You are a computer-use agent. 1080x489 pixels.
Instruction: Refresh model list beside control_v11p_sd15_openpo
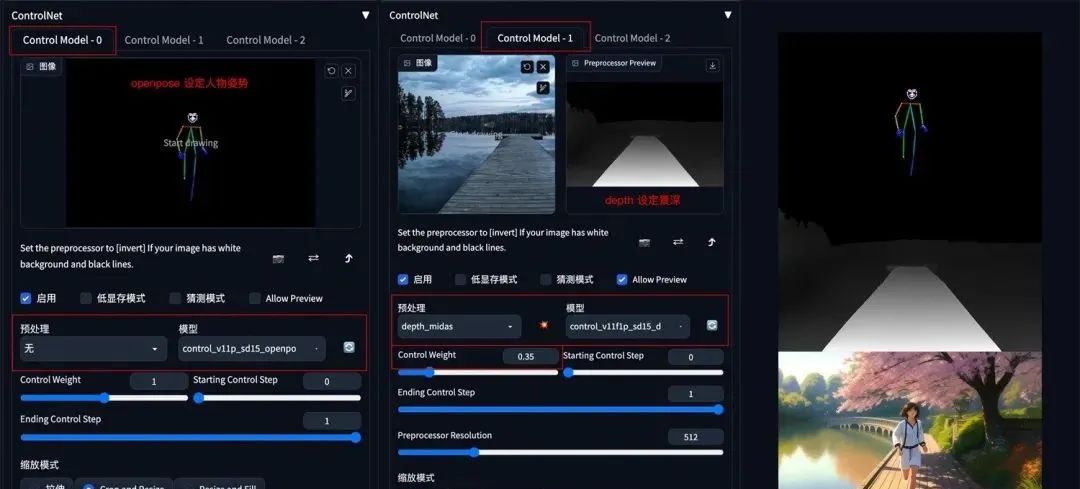[349, 348]
